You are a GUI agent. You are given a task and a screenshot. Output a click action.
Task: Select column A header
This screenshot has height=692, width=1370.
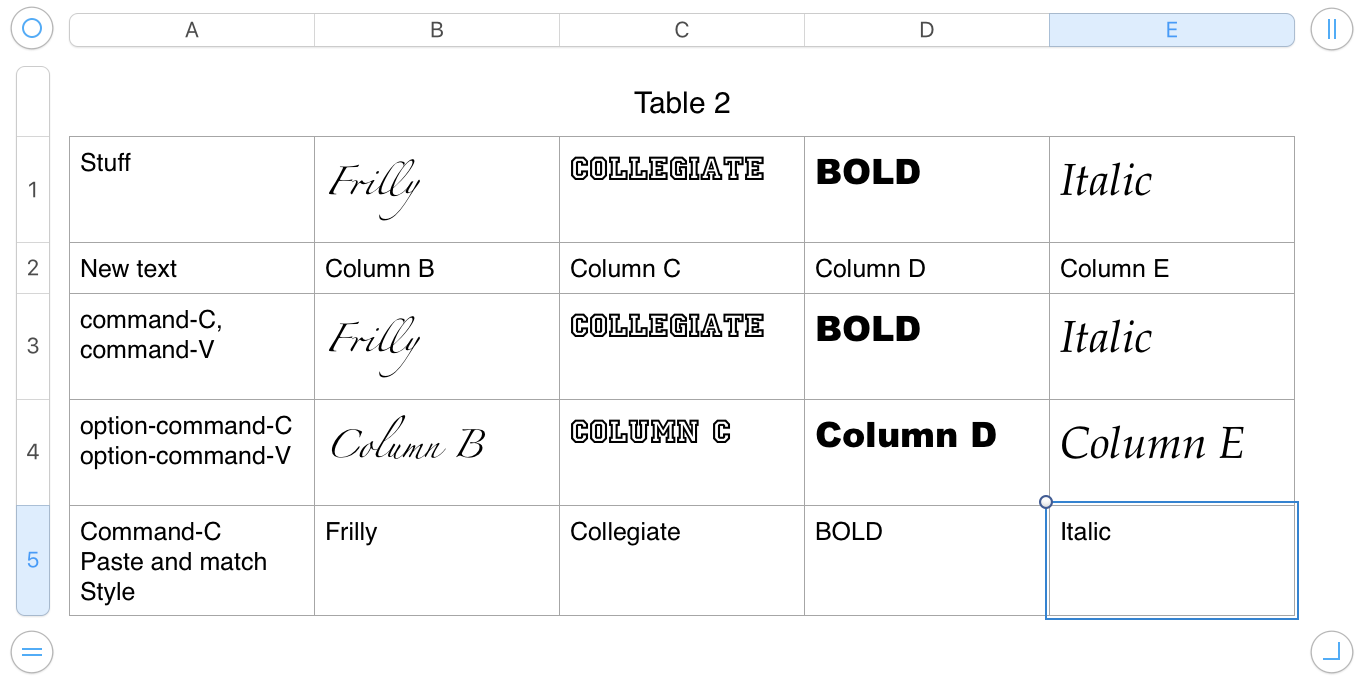click(192, 30)
